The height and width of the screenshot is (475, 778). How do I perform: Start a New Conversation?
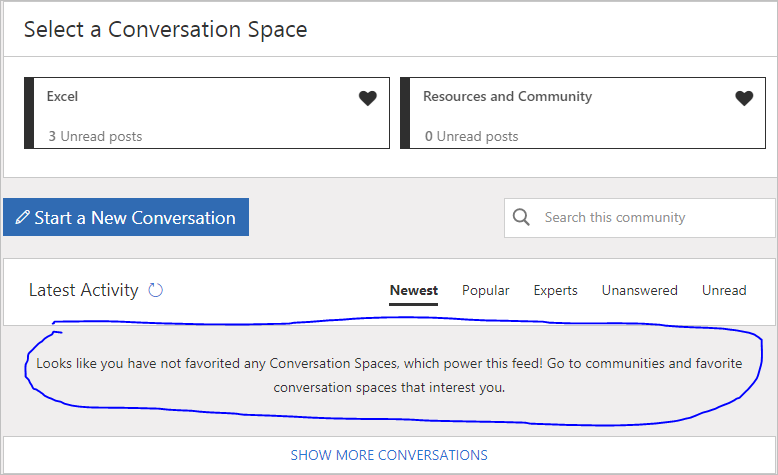pyautogui.click(x=126, y=217)
